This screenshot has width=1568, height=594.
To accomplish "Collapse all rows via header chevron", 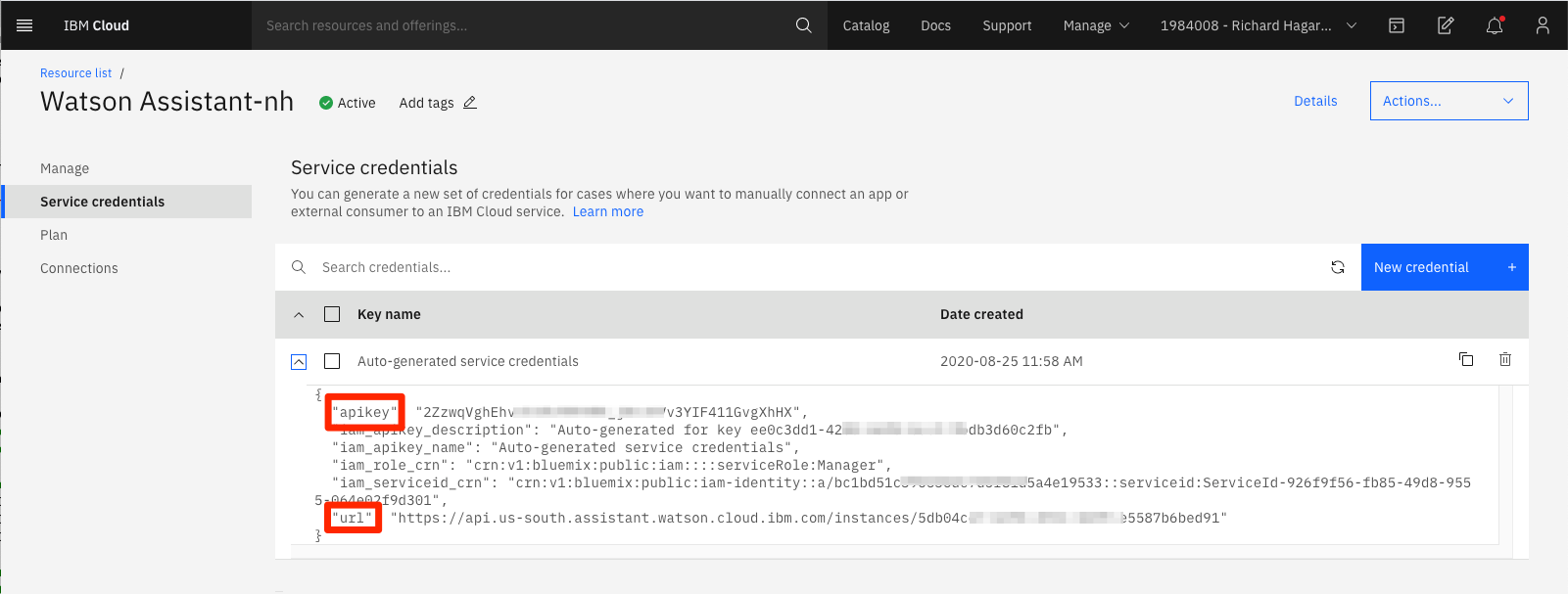I will point(299,314).
